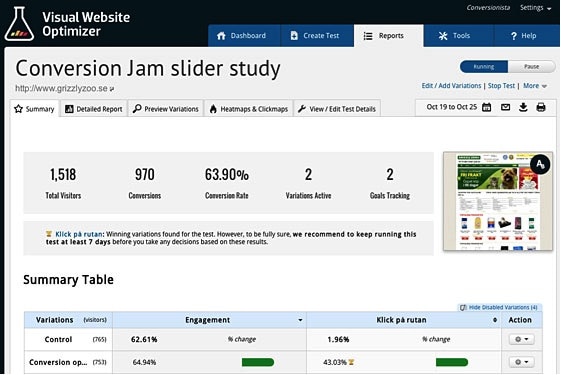Image resolution: width=561 pixels, height=375 pixels.
Task: Open the View / Edit Test Details tab
Action: (337, 109)
